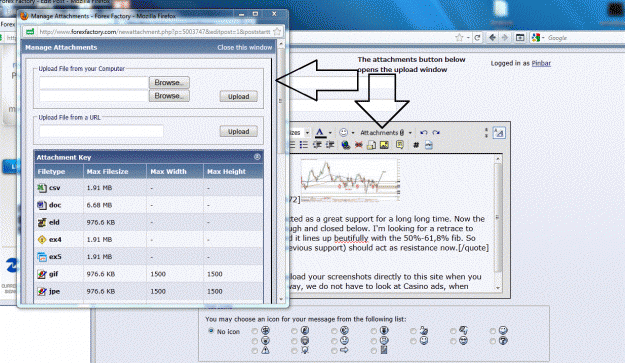Click the collapse icon in Attachment Key header
This screenshot has width=625, height=363.
coord(257,157)
